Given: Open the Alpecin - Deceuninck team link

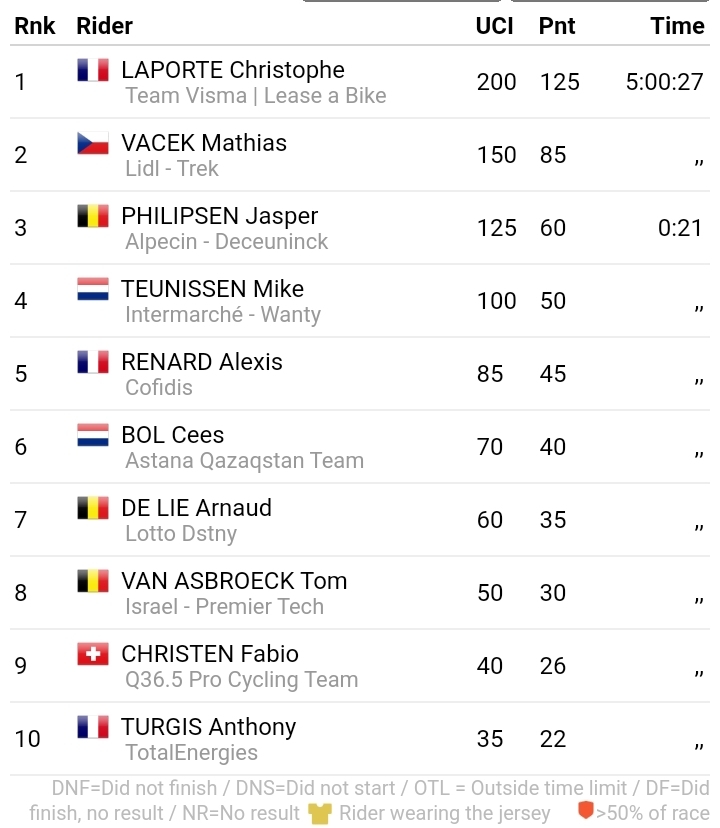Looking at the screenshot, I should coord(226,242).
